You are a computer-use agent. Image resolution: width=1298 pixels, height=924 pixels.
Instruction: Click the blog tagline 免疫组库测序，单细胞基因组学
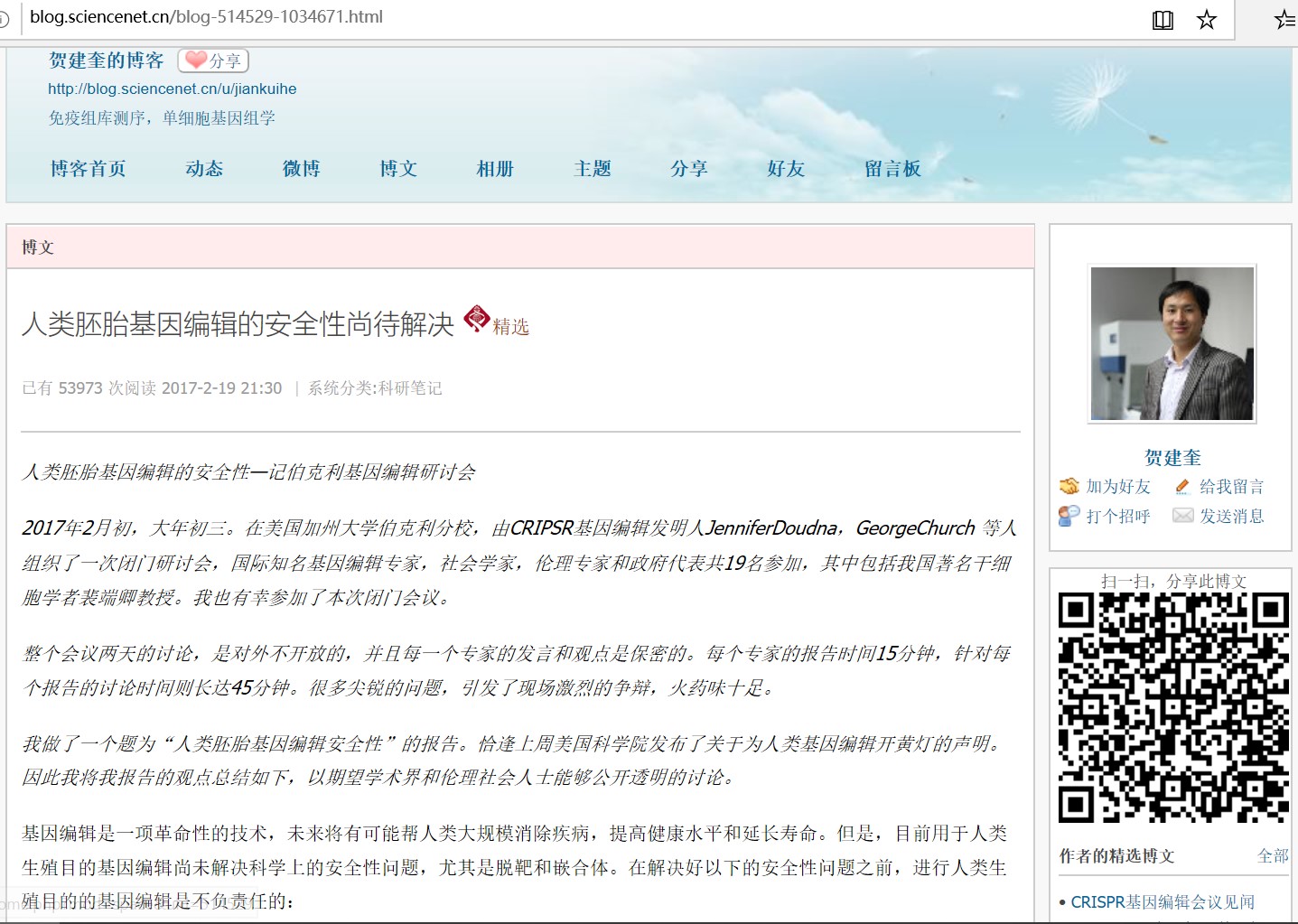coord(162,118)
